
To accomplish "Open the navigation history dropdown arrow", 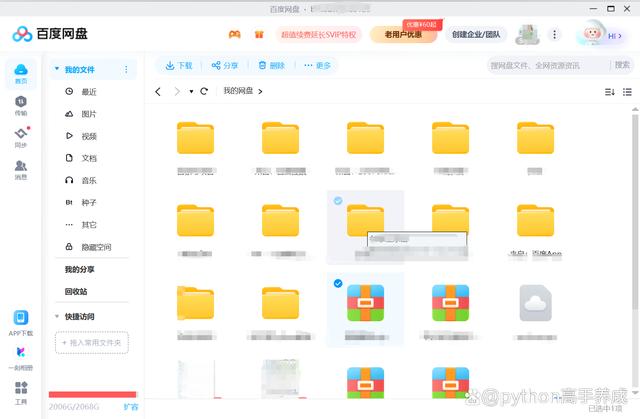I will point(191,91).
